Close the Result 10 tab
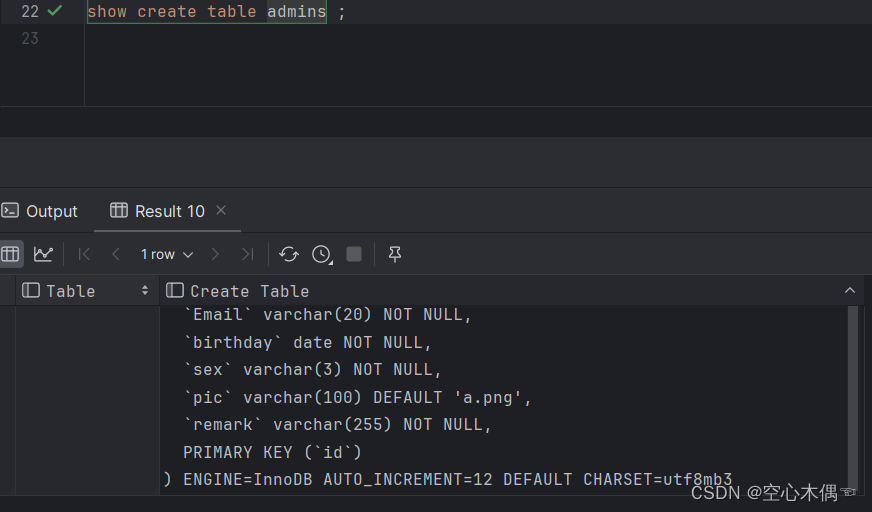Viewport: 872px width, 512px height. pos(221,210)
